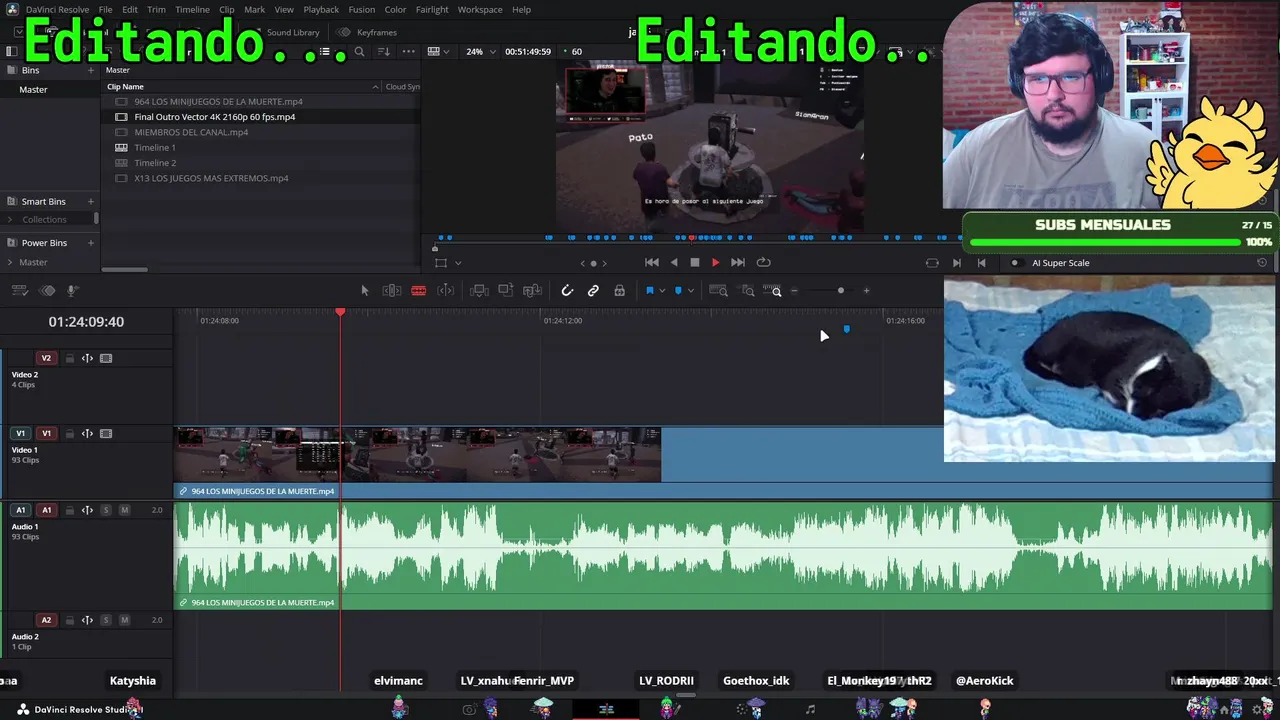
Task: Add a new Smart Bin with plus
Action: [90, 201]
